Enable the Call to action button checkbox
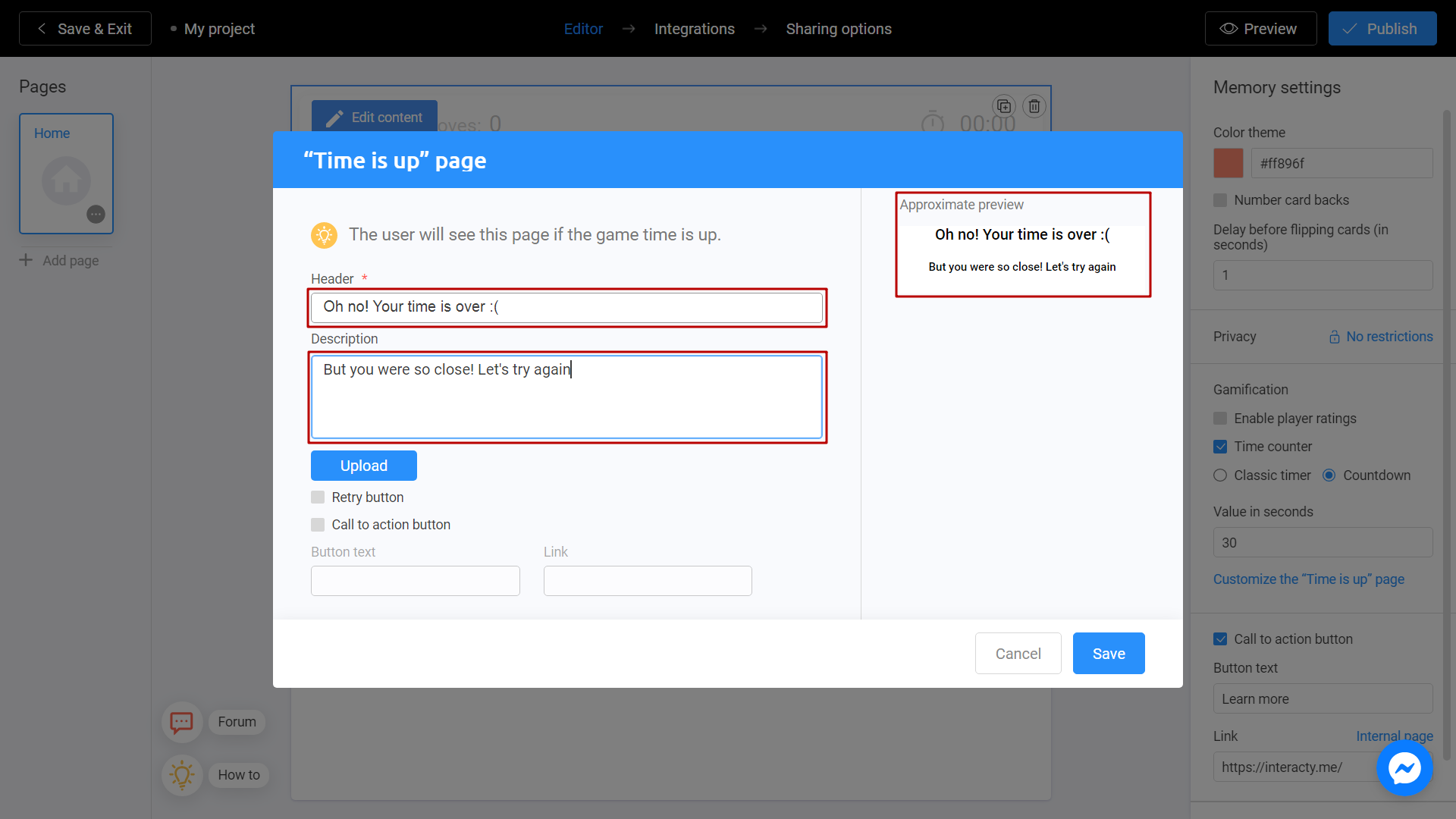 317,524
